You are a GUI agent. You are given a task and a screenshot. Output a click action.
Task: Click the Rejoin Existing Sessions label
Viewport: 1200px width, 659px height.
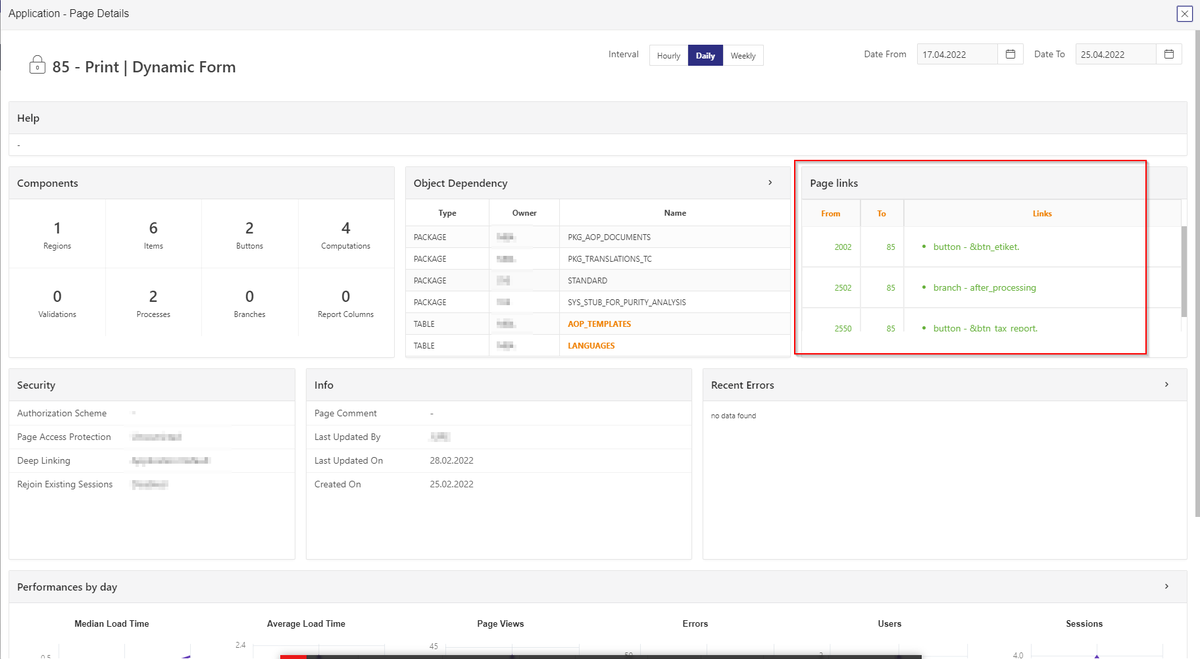(65, 484)
